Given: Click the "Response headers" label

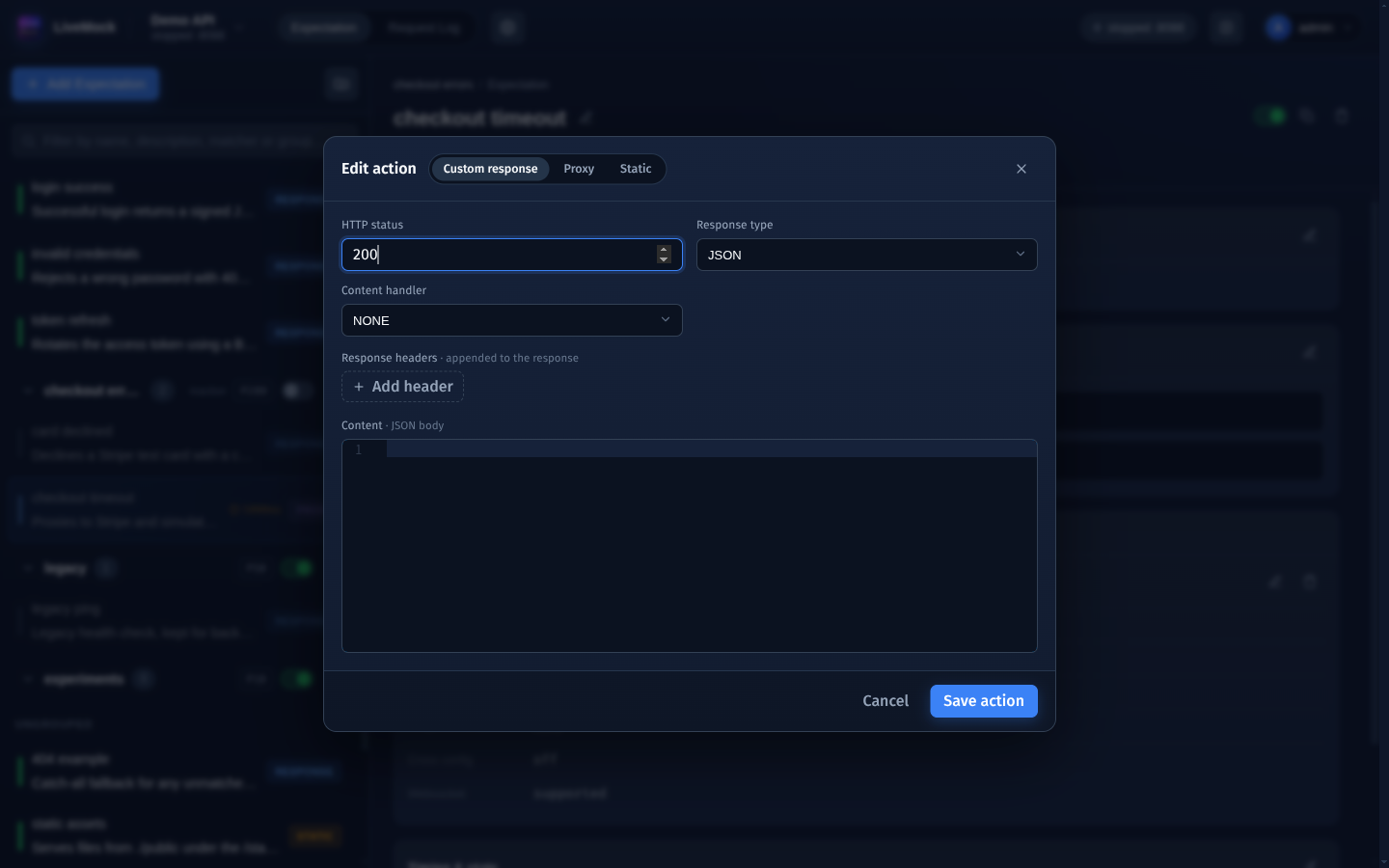Looking at the screenshot, I should [390, 358].
